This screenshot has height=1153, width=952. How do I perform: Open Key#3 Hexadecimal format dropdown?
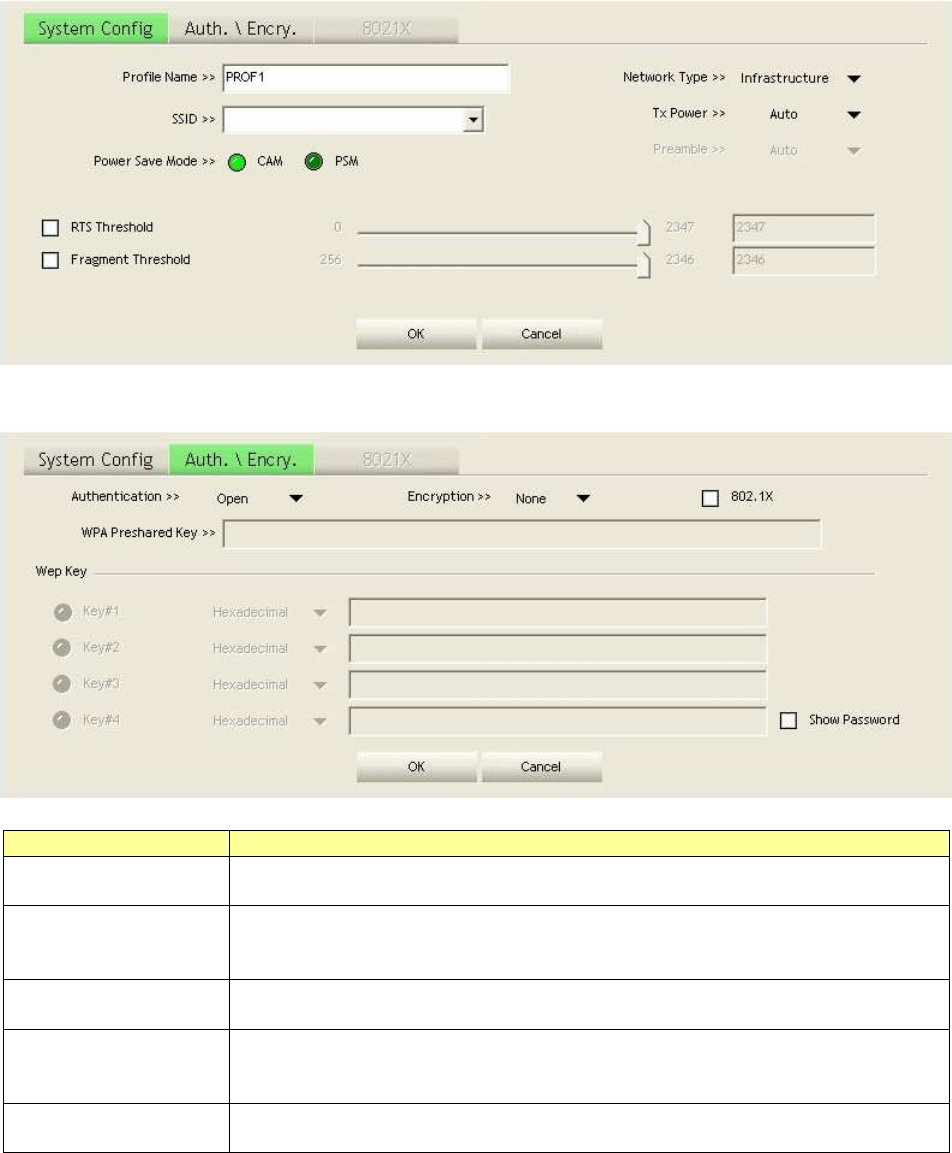[x=320, y=685]
